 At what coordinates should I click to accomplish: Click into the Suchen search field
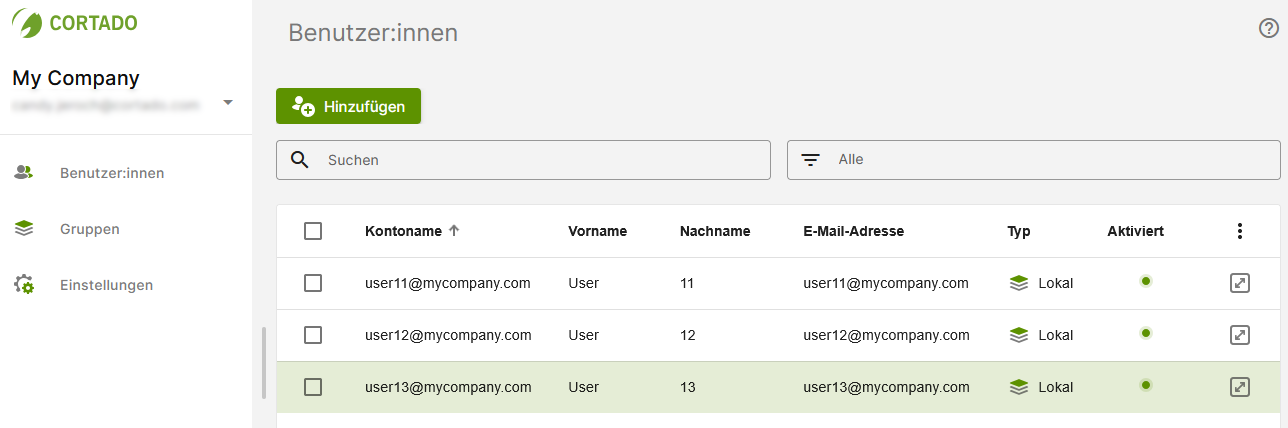coord(523,160)
